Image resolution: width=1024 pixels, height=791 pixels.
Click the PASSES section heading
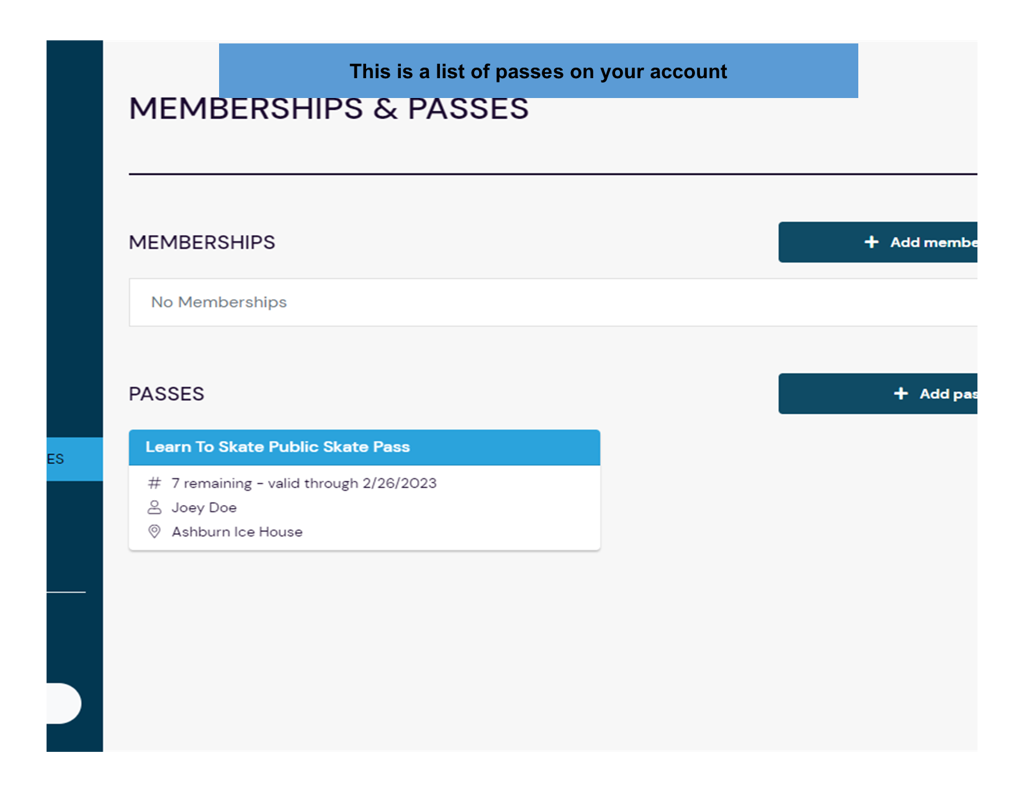(x=166, y=394)
